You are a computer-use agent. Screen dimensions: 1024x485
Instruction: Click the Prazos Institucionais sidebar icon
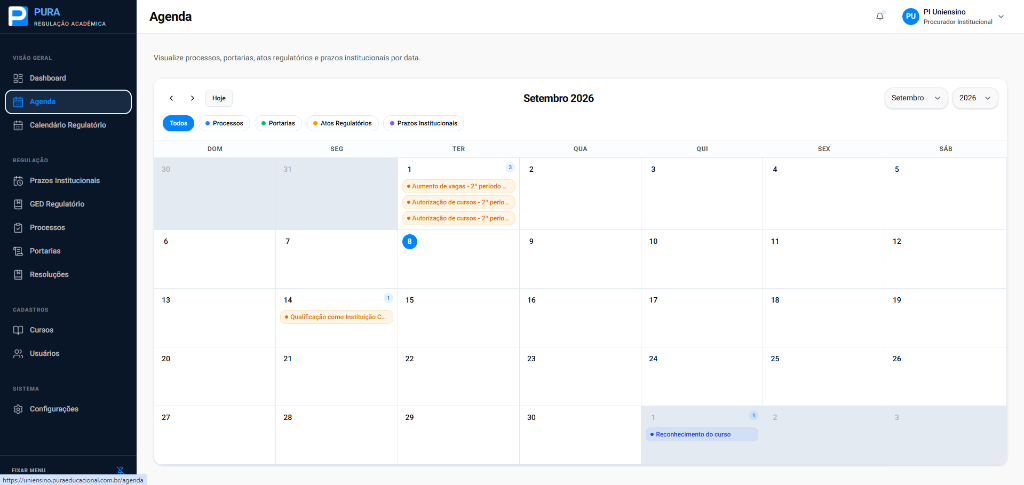[18, 181]
